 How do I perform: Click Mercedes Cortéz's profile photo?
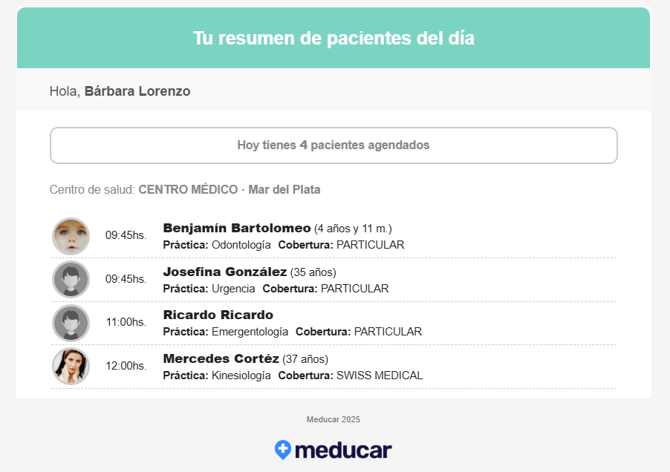[71, 366]
